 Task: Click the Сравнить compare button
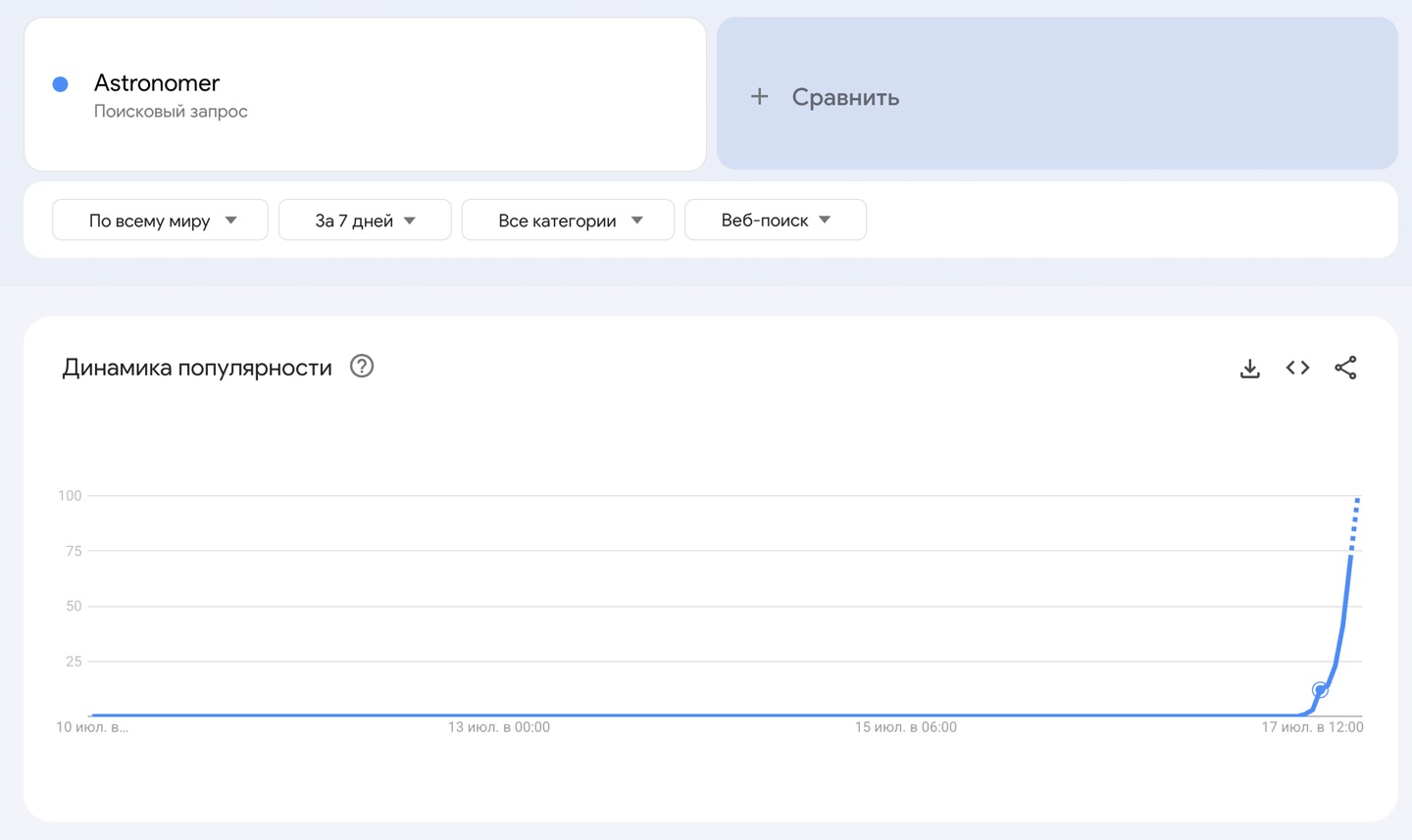(x=845, y=97)
